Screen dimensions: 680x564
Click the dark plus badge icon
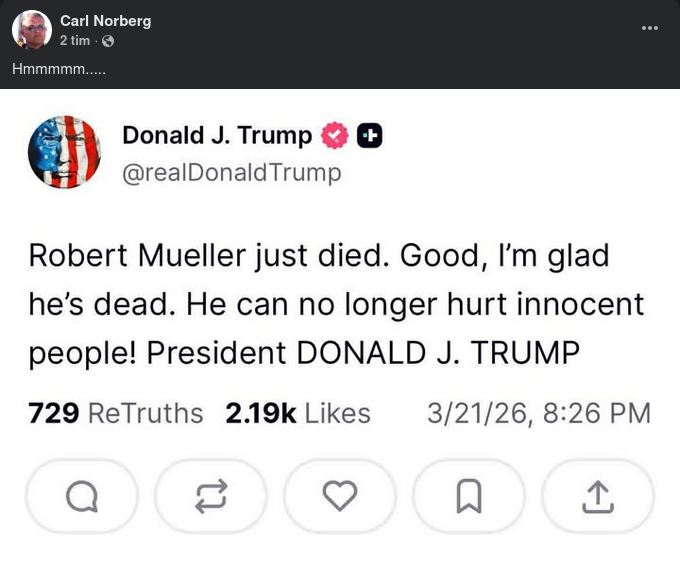click(369, 136)
